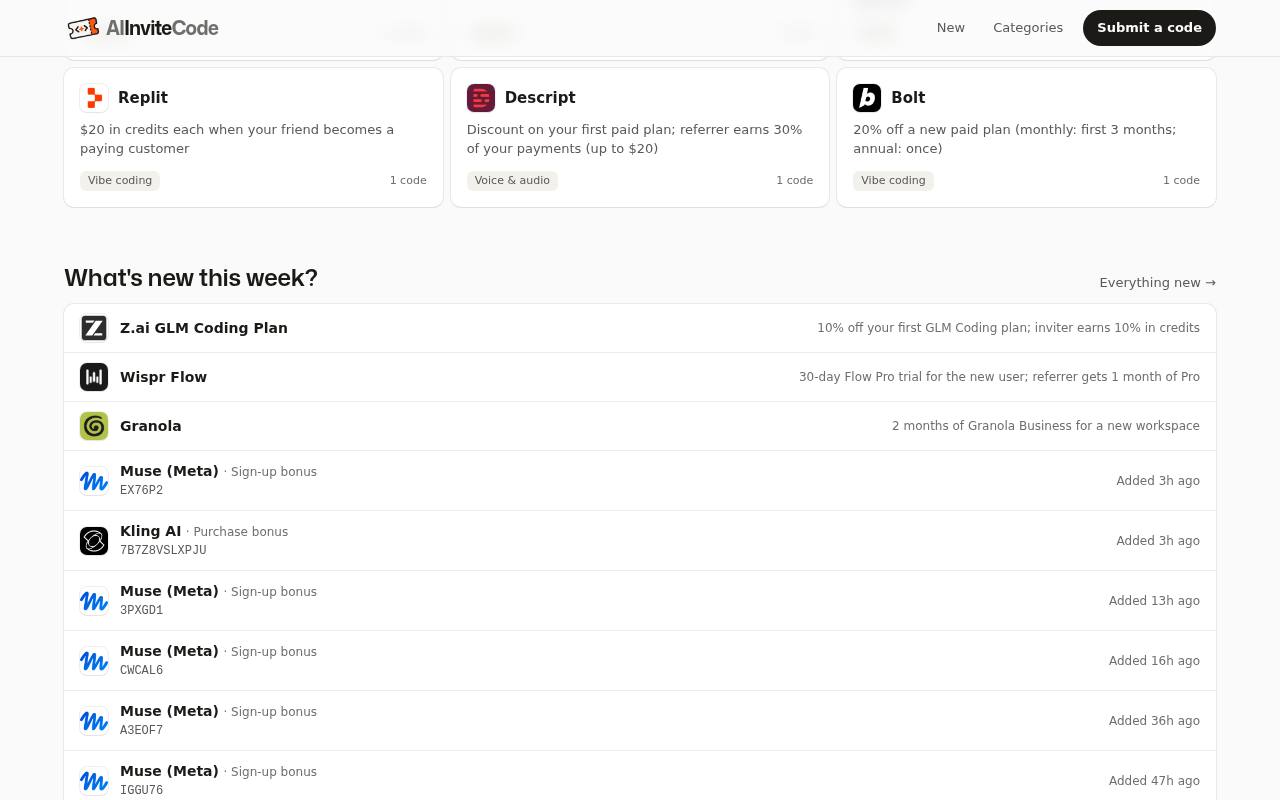Click the Kling AI listing name
Screen dimensions: 1280x800
(x=150, y=531)
